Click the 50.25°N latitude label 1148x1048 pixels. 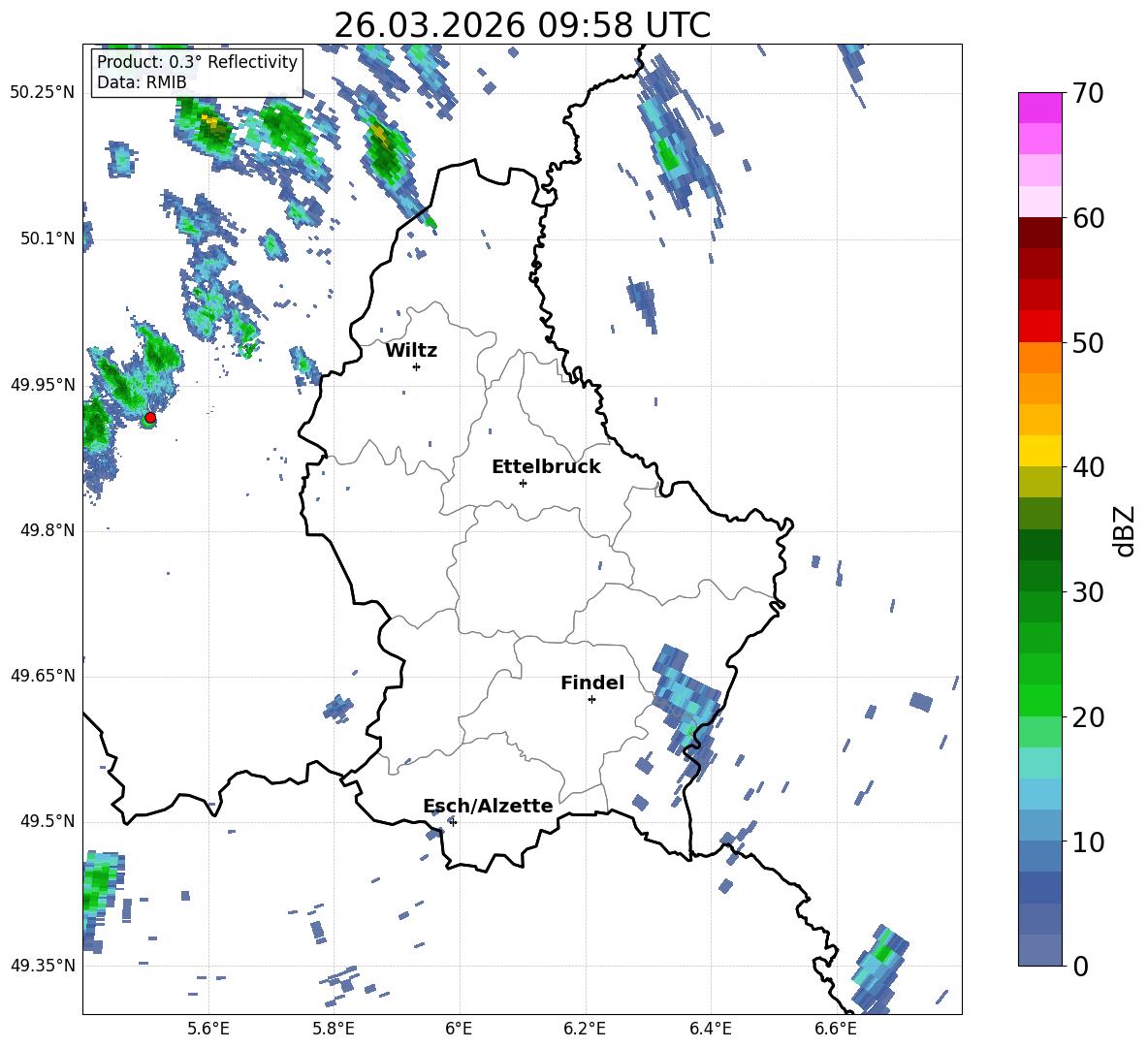pyautogui.click(x=43, y=93)
